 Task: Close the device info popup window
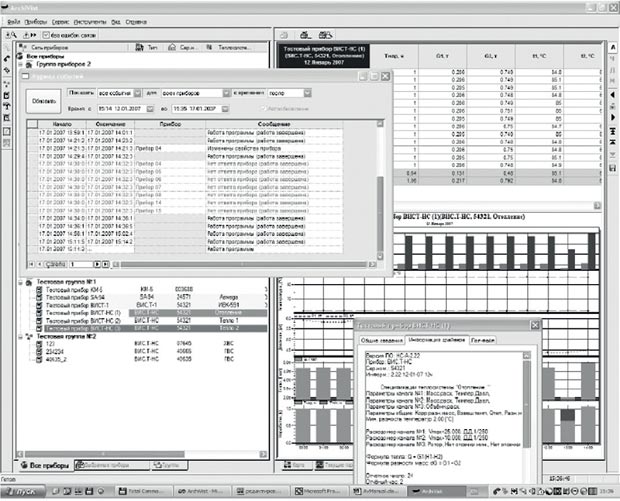click(535, 325)
